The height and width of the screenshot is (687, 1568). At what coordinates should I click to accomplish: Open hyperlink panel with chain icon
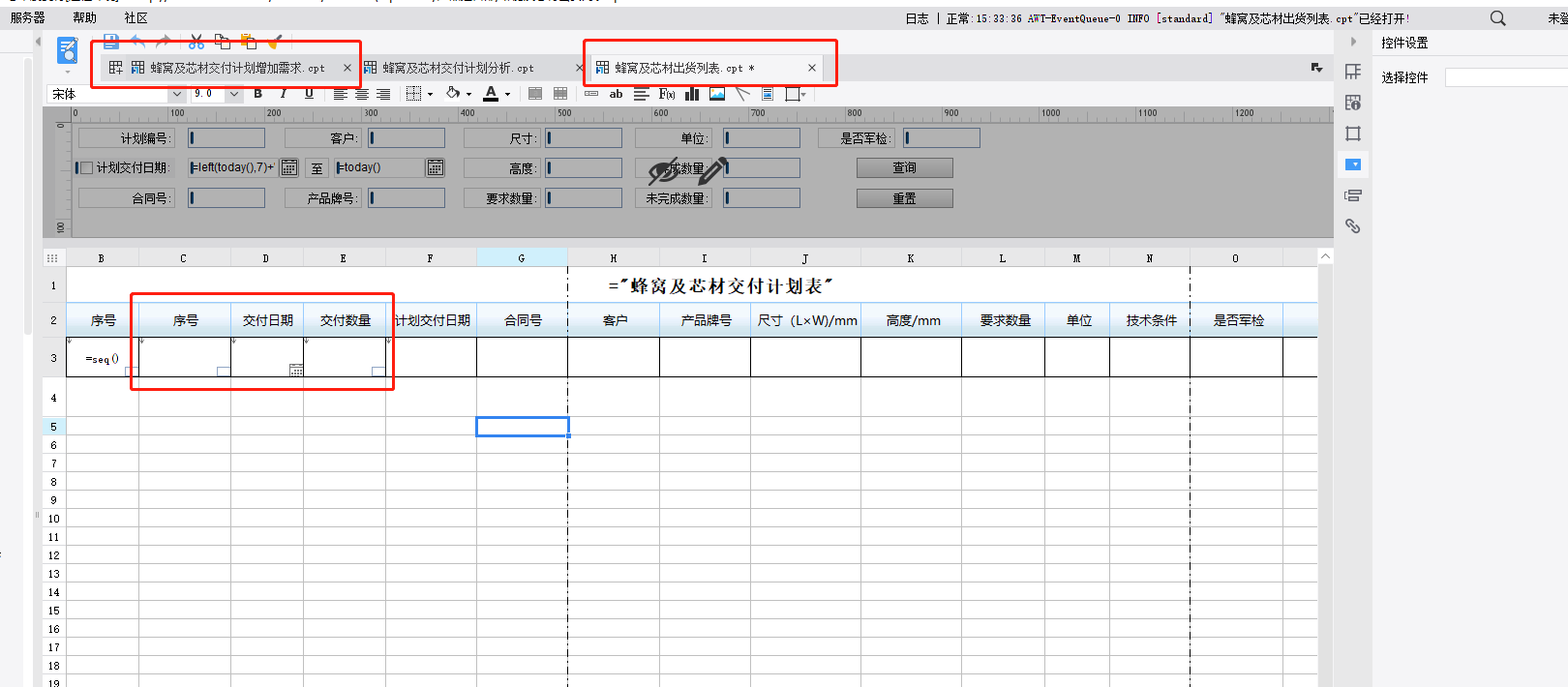(1353, 226)
